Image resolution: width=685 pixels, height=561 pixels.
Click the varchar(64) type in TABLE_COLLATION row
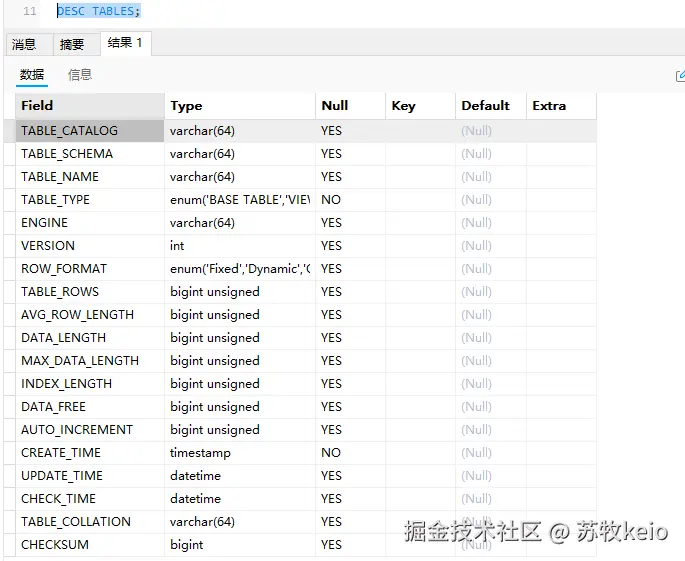tap(240, 522)
